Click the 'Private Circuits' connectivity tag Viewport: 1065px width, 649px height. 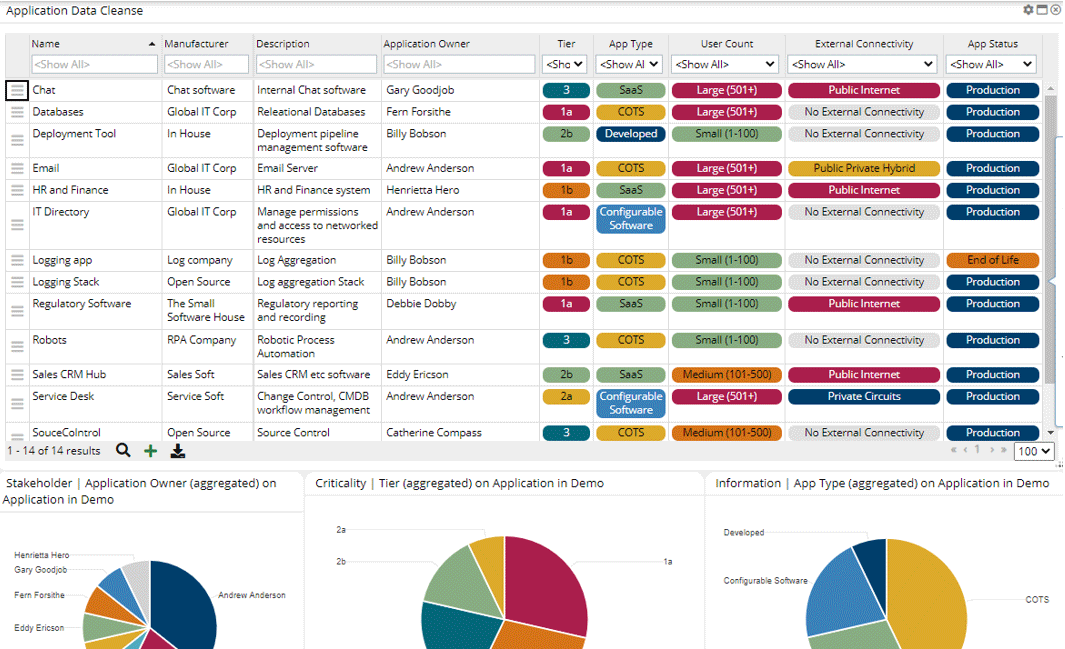coord(864,396)
